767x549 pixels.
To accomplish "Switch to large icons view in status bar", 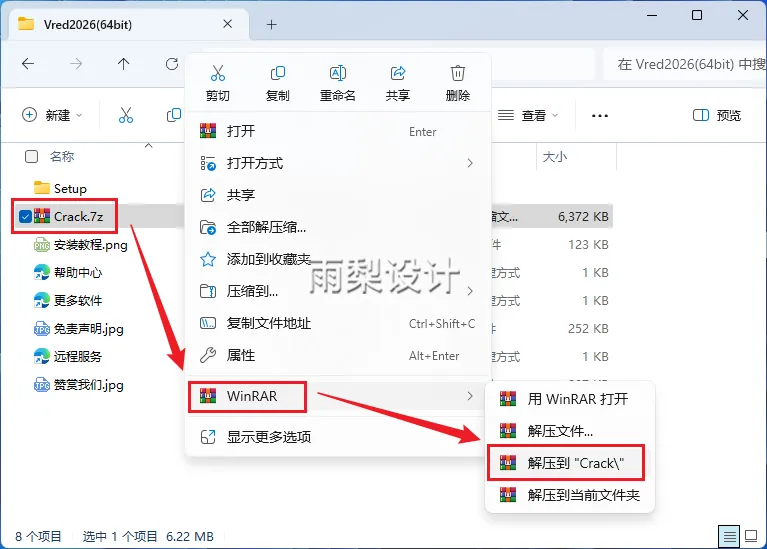I will point(751,536).
